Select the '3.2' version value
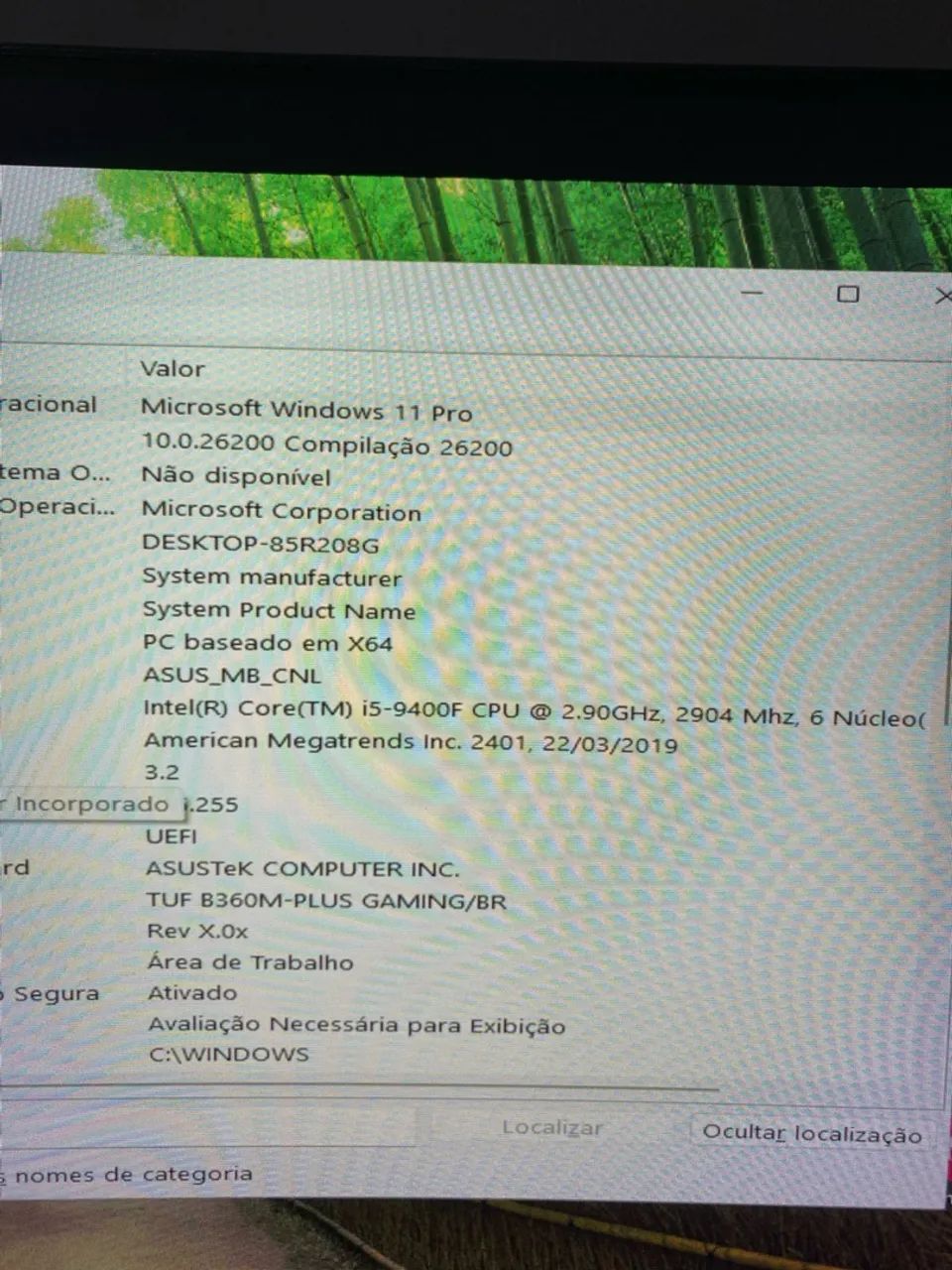Screen dimensions: 952x1270 [162, 772]
